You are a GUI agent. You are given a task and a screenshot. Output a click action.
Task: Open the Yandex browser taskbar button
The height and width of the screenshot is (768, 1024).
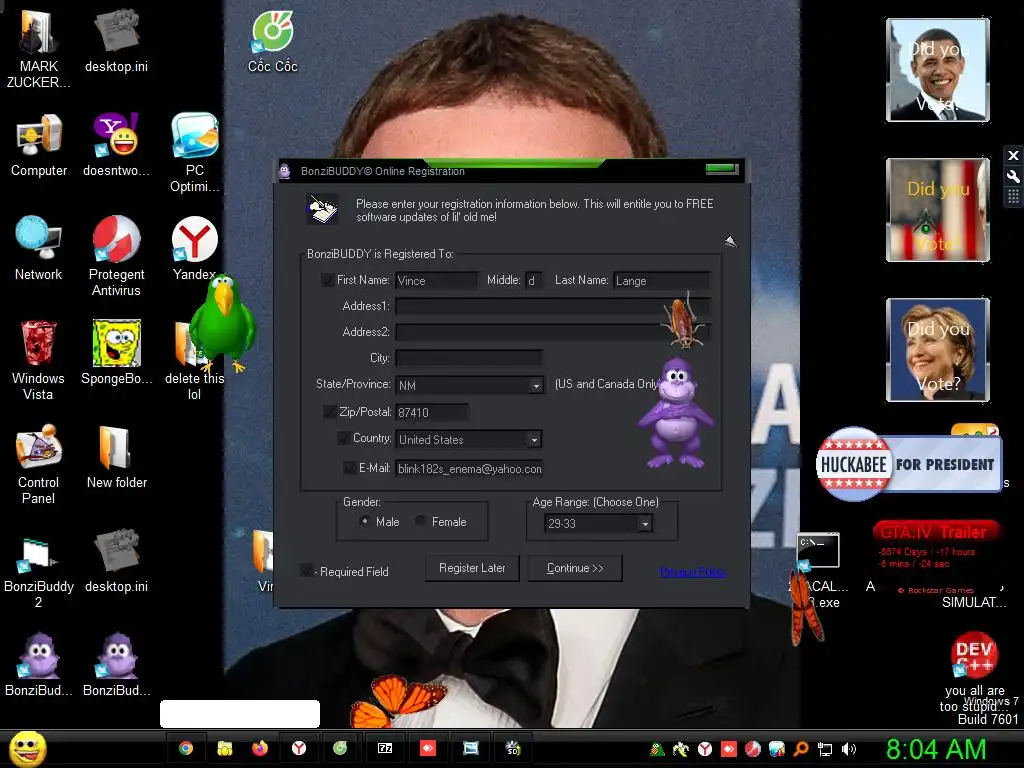tap(299, 748)
